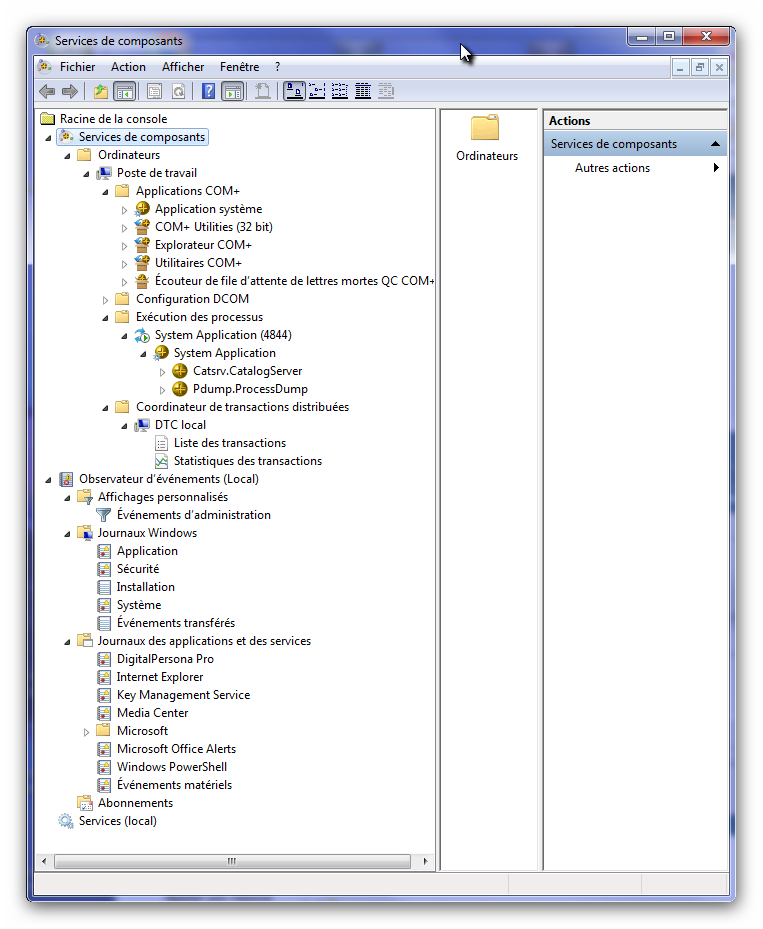Select the Pdump.ProcessDump component
The height and width of the screenshot is (929, 763).
point(250,389)
